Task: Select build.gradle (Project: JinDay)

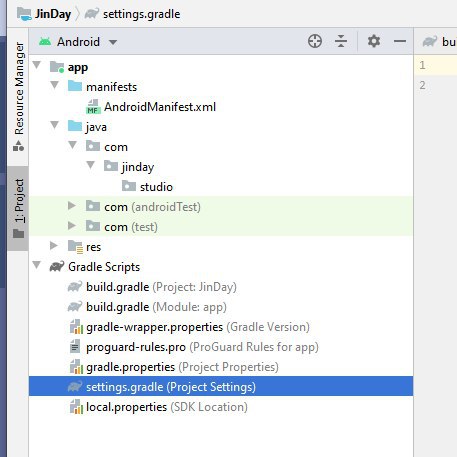Action: (161, 287)
